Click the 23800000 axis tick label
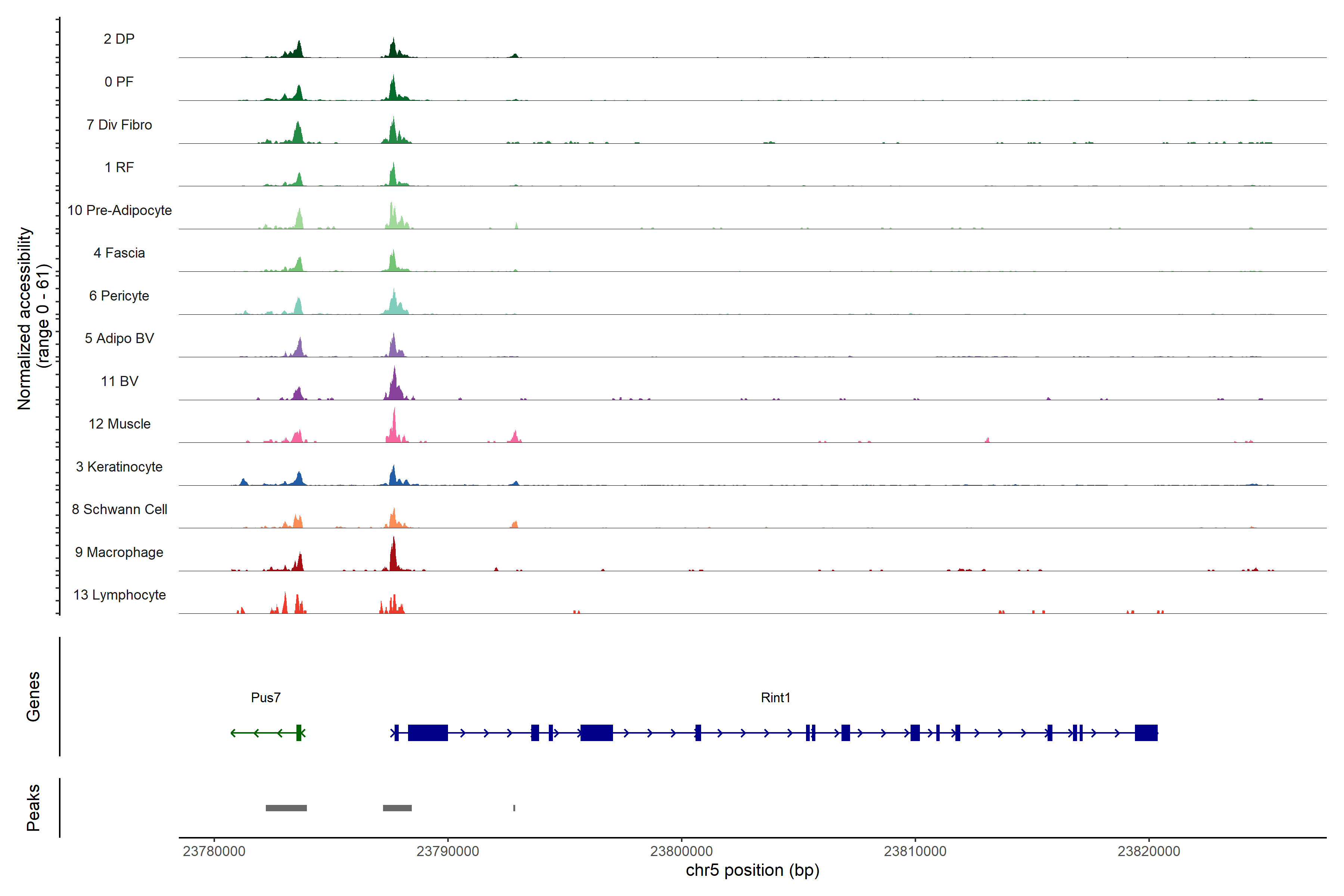1344x896 pixels. point(681,852)
